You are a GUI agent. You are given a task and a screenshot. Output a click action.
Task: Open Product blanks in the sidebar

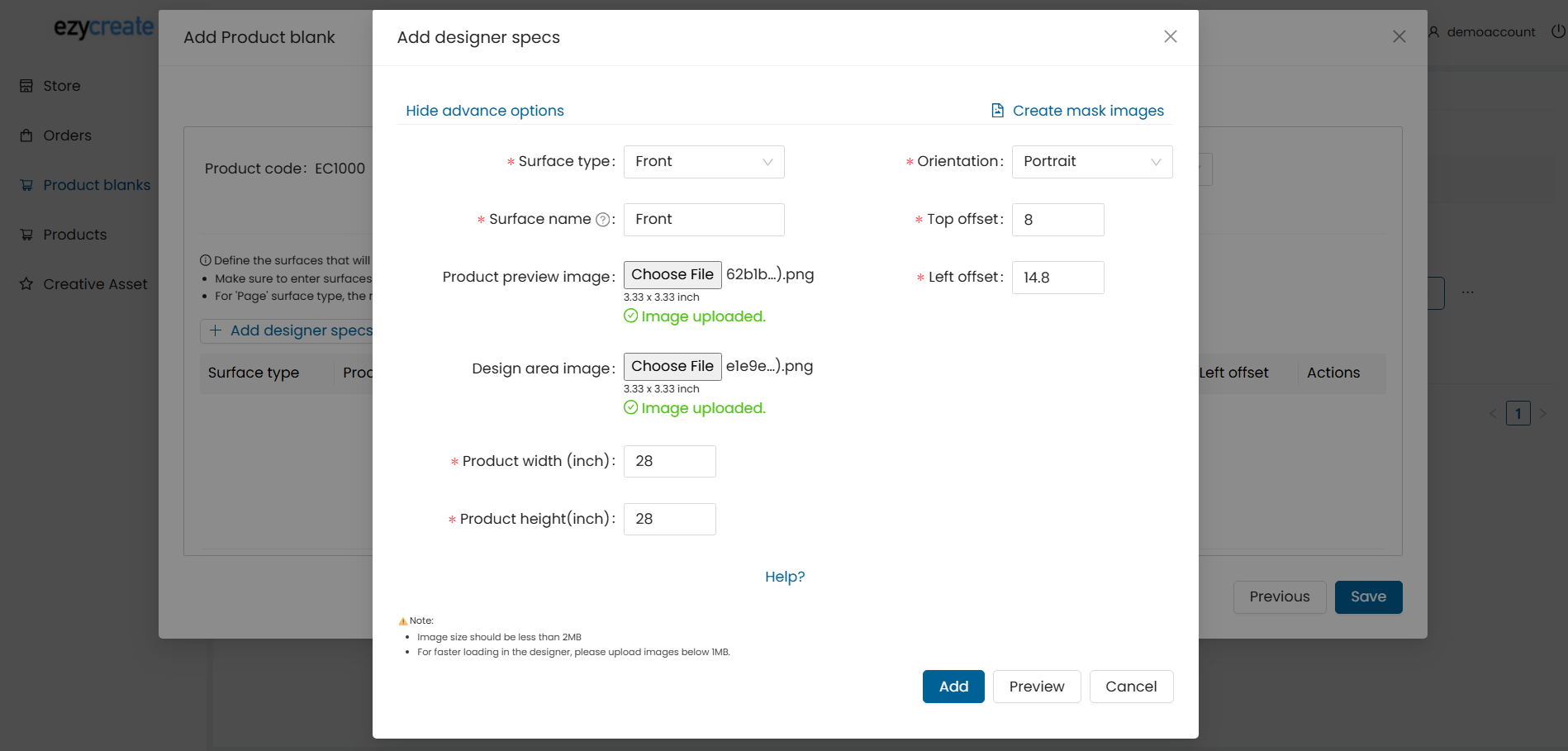(96, 185)
